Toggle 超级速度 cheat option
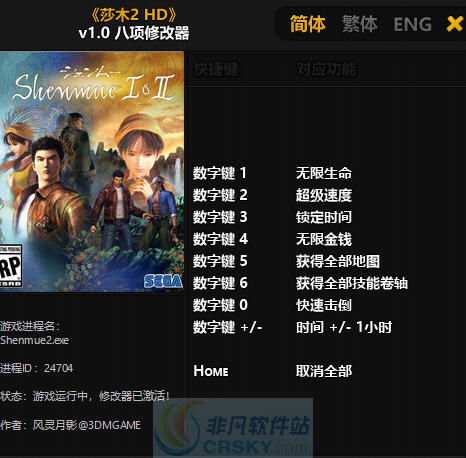This screenshot has width=466, height=458. click(324, 195)
